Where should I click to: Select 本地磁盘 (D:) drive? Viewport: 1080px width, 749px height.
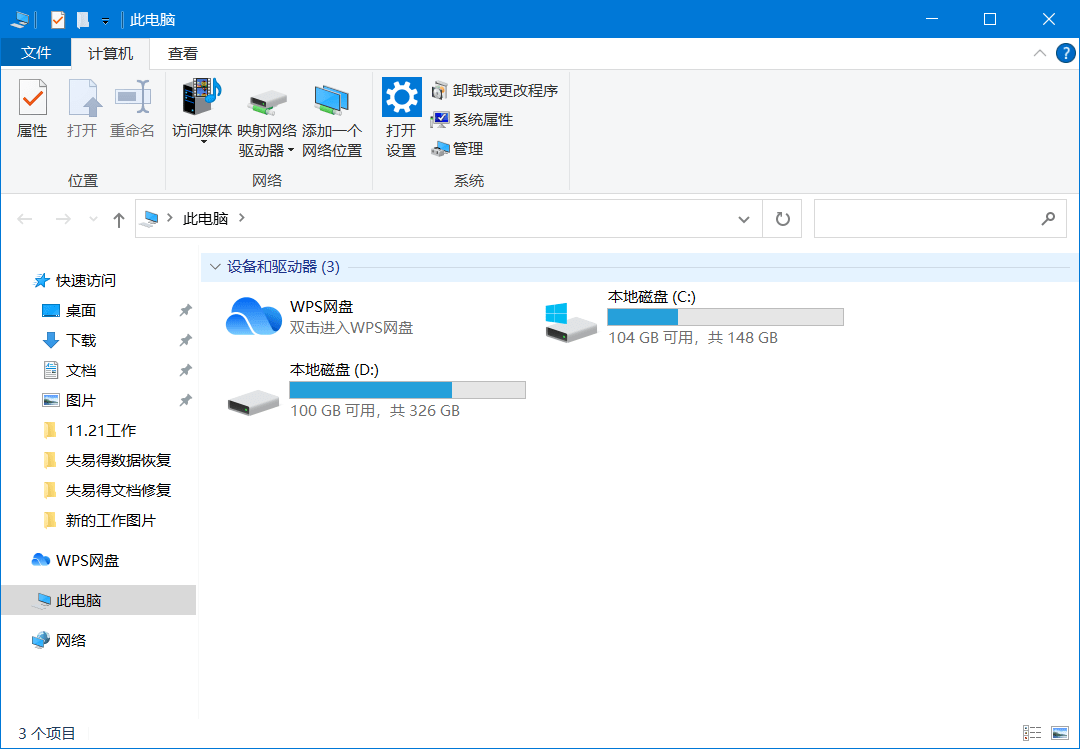[376, 390]
